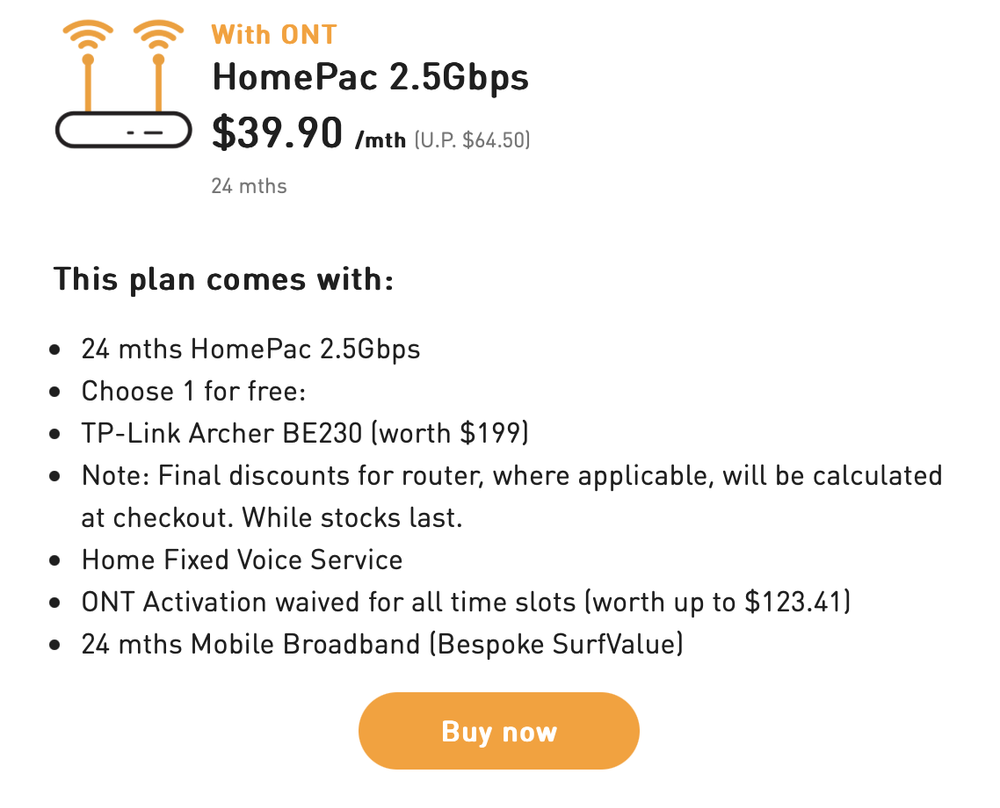
Task: Click the left antenna Wi-Fi signal icon
Action: pyautogui.click(x=88, y=36)
